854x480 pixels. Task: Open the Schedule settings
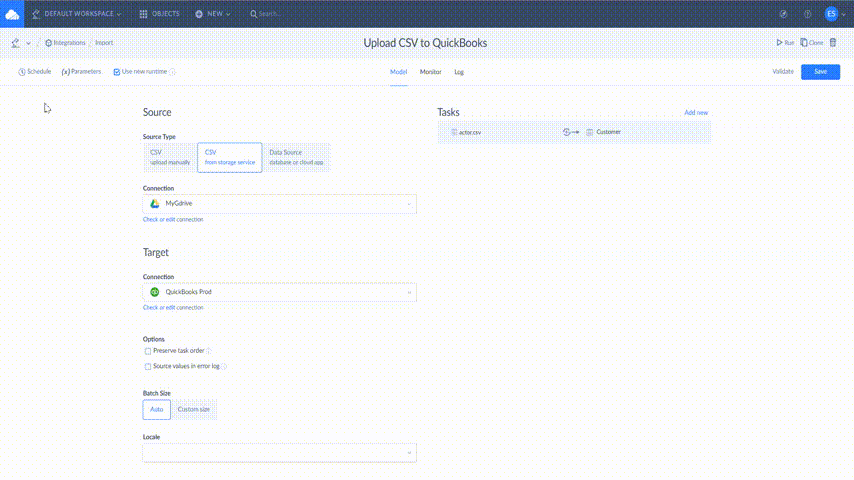[34, 71]
